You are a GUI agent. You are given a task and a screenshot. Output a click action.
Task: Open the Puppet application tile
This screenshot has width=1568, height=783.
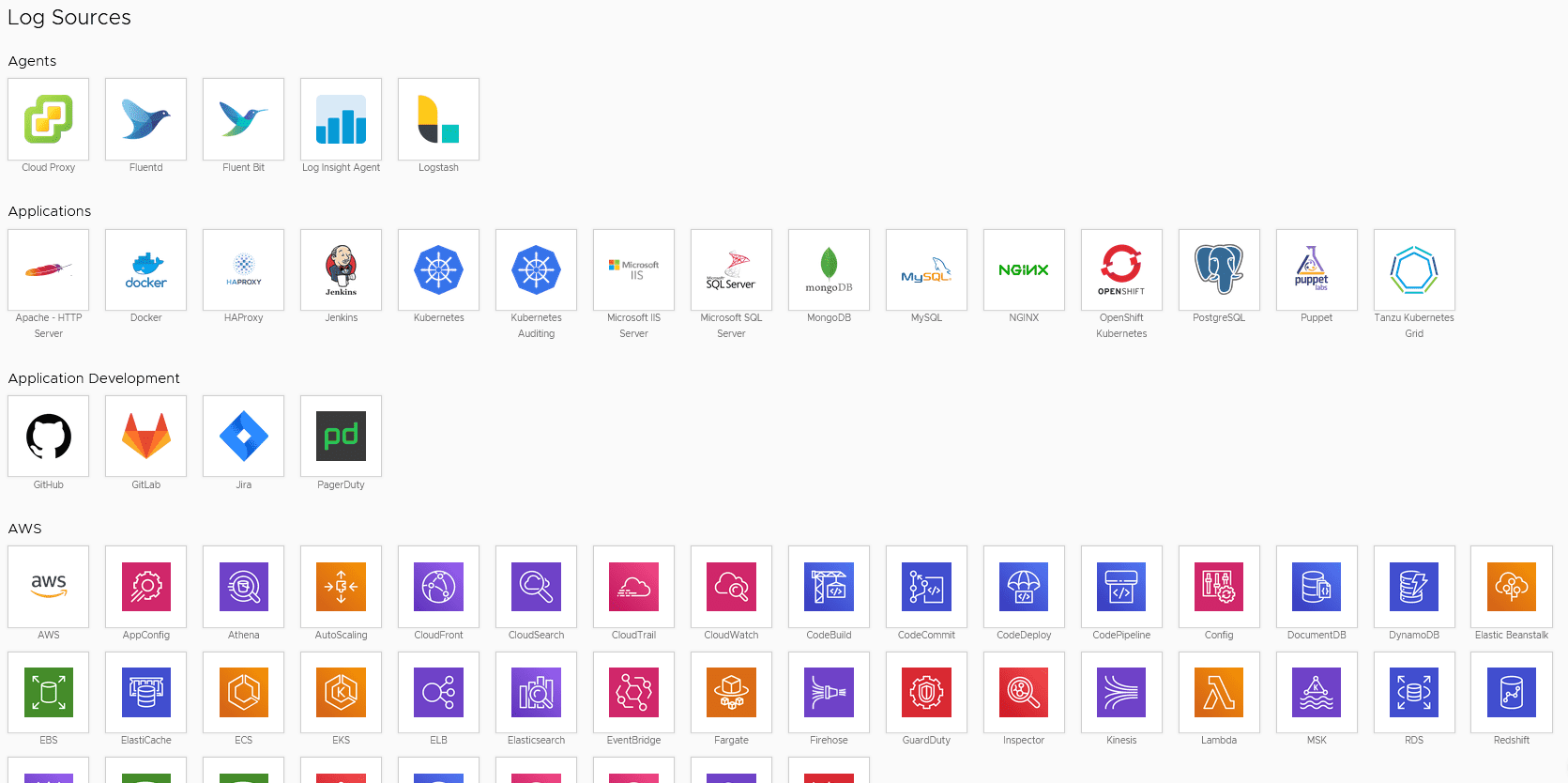click(x=1317, y=270)
